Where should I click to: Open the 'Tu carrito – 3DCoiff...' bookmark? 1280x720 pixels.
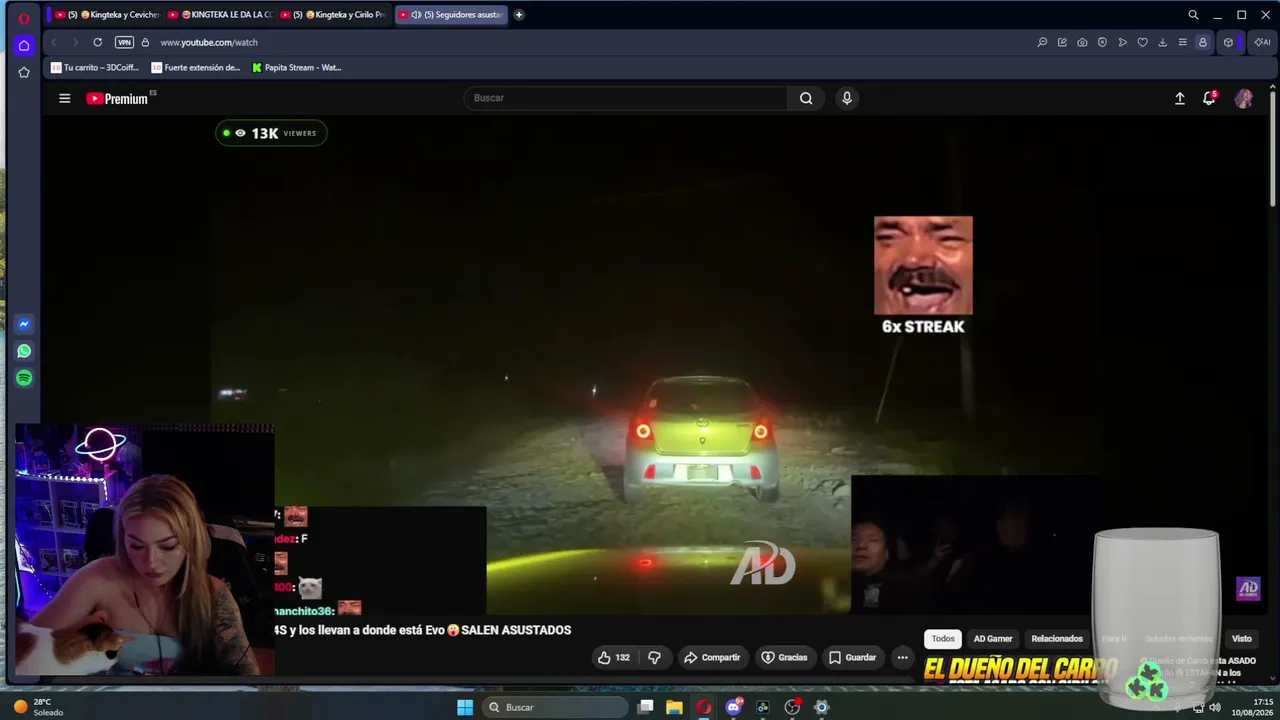pos(96,68)
